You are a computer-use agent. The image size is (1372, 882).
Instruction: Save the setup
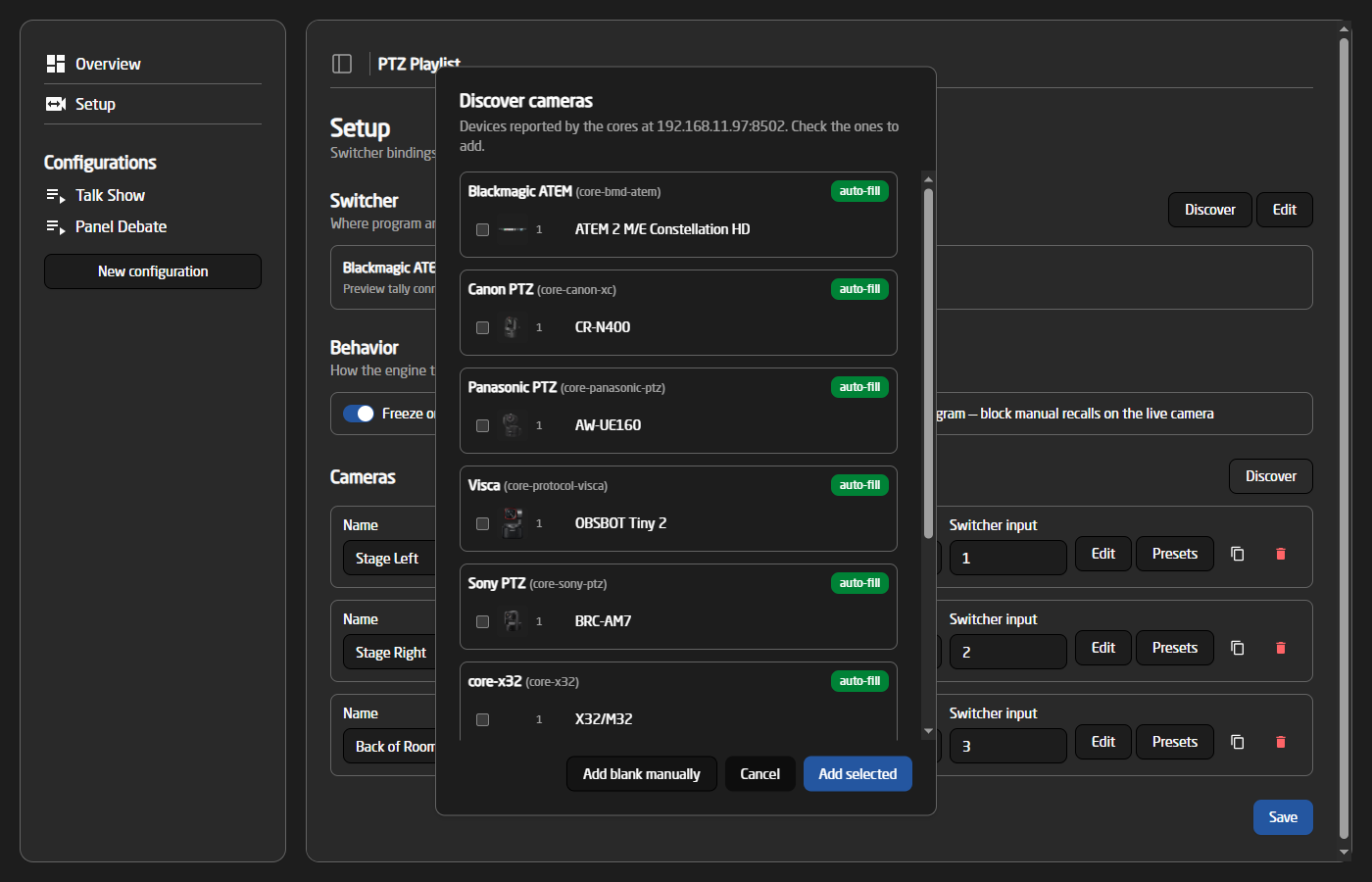[1283, 817]
